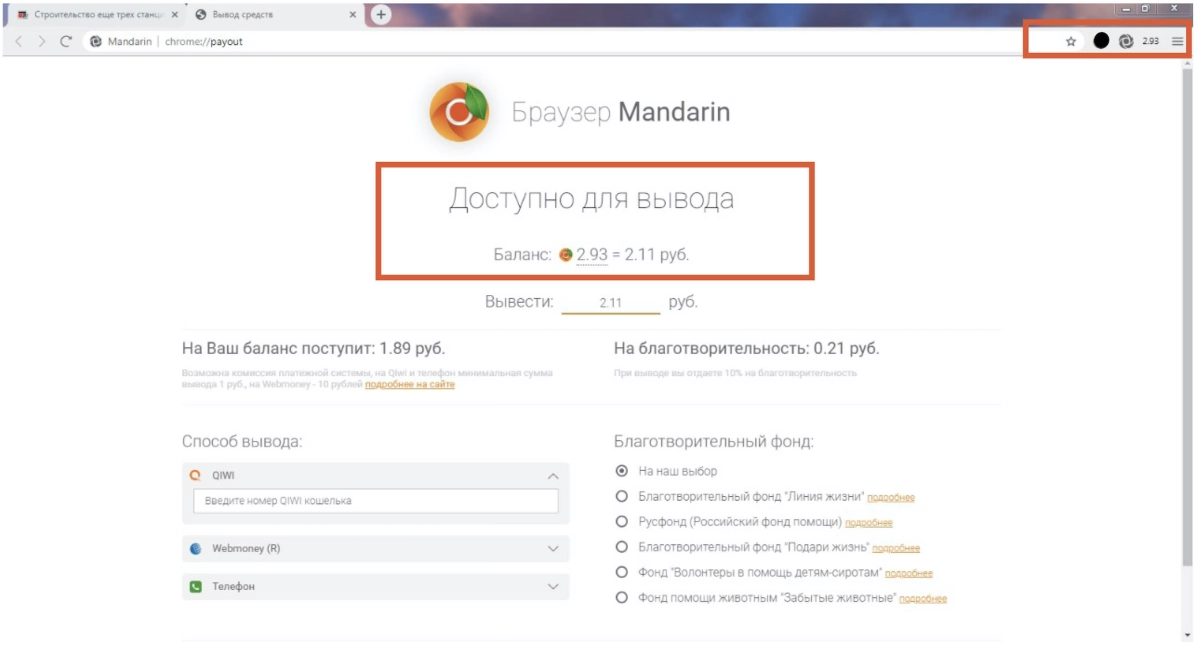Expand the Телефон payout method

[553, 587]
